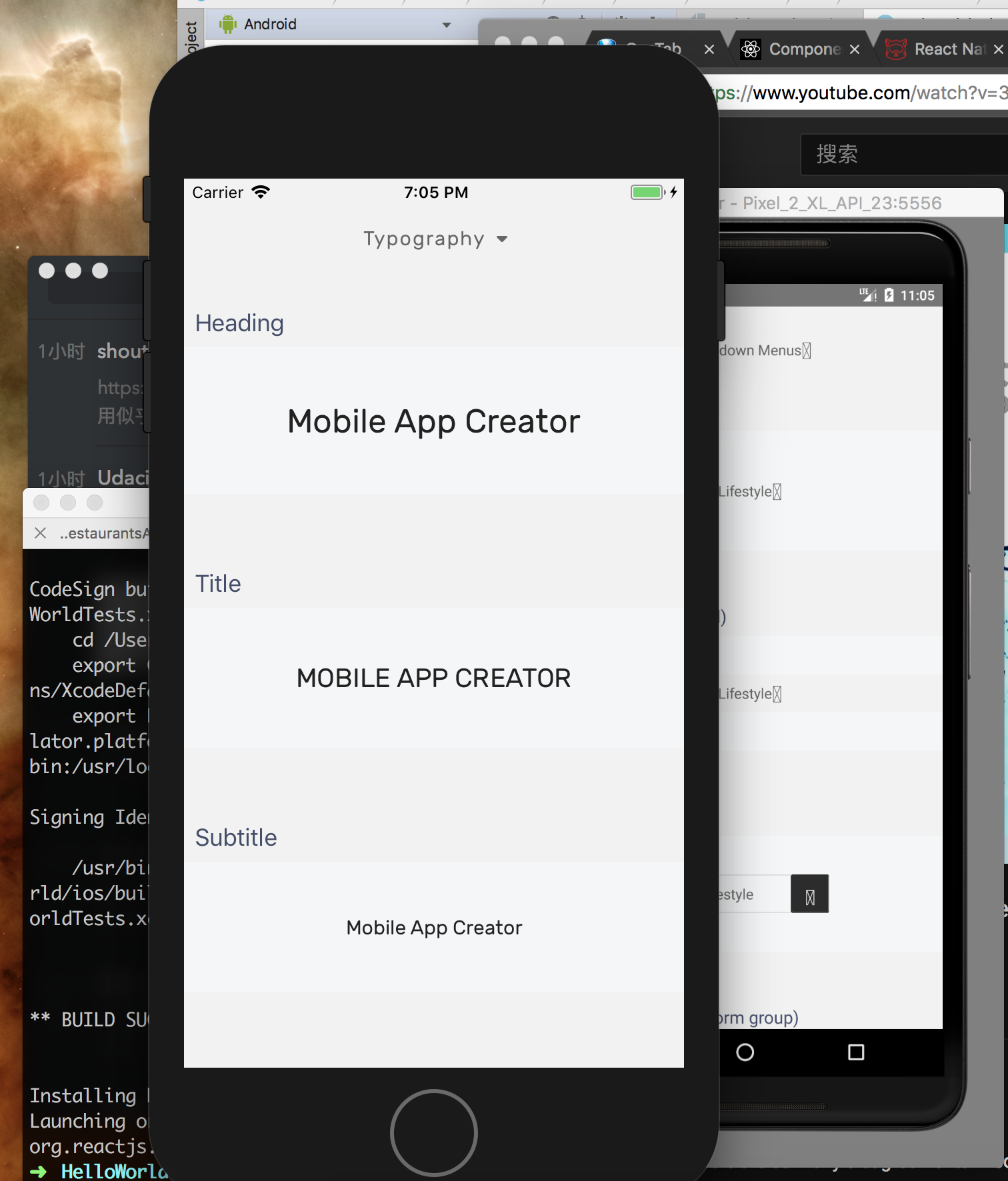The image size is (1008, 1181).
Task: Click the 'rm group)' text in Android emulator
Action: click(x=759, y=1018)
